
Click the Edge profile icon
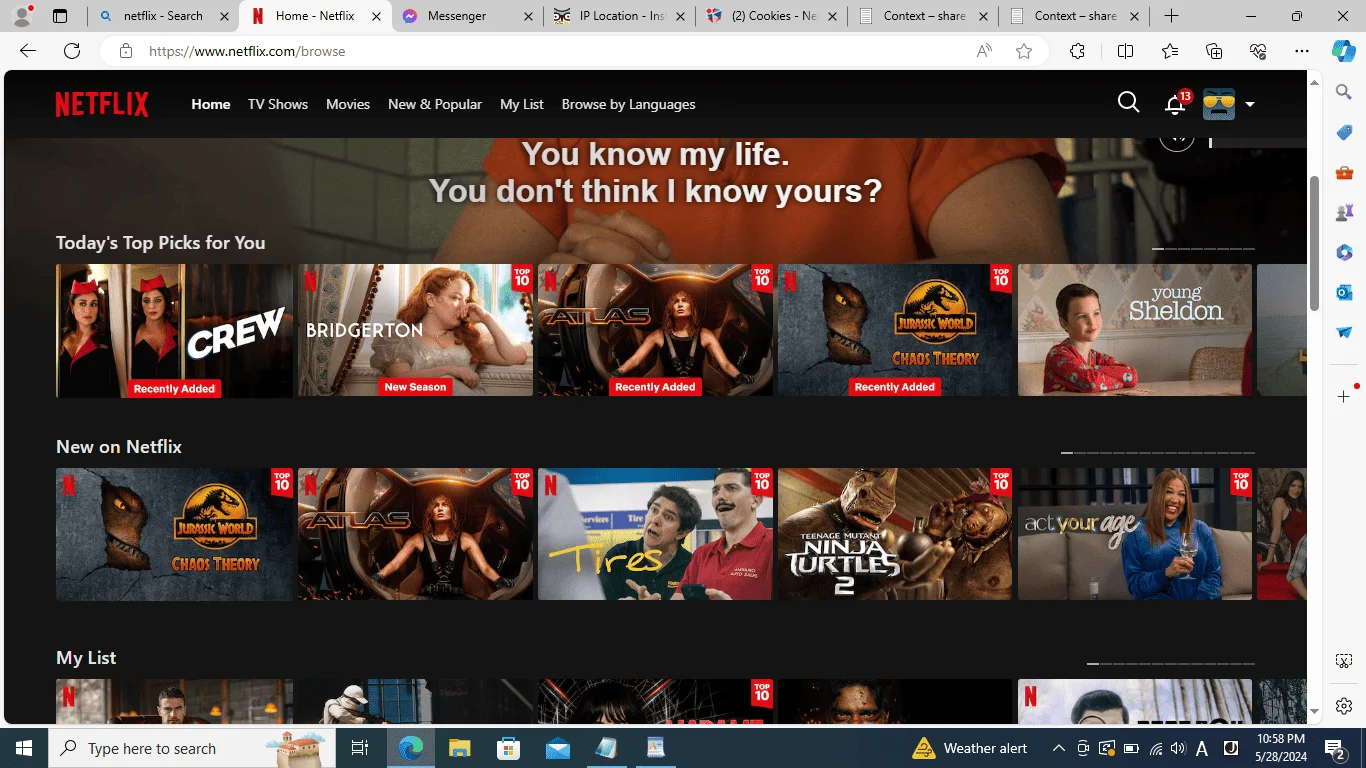click(x=21, y=16)
